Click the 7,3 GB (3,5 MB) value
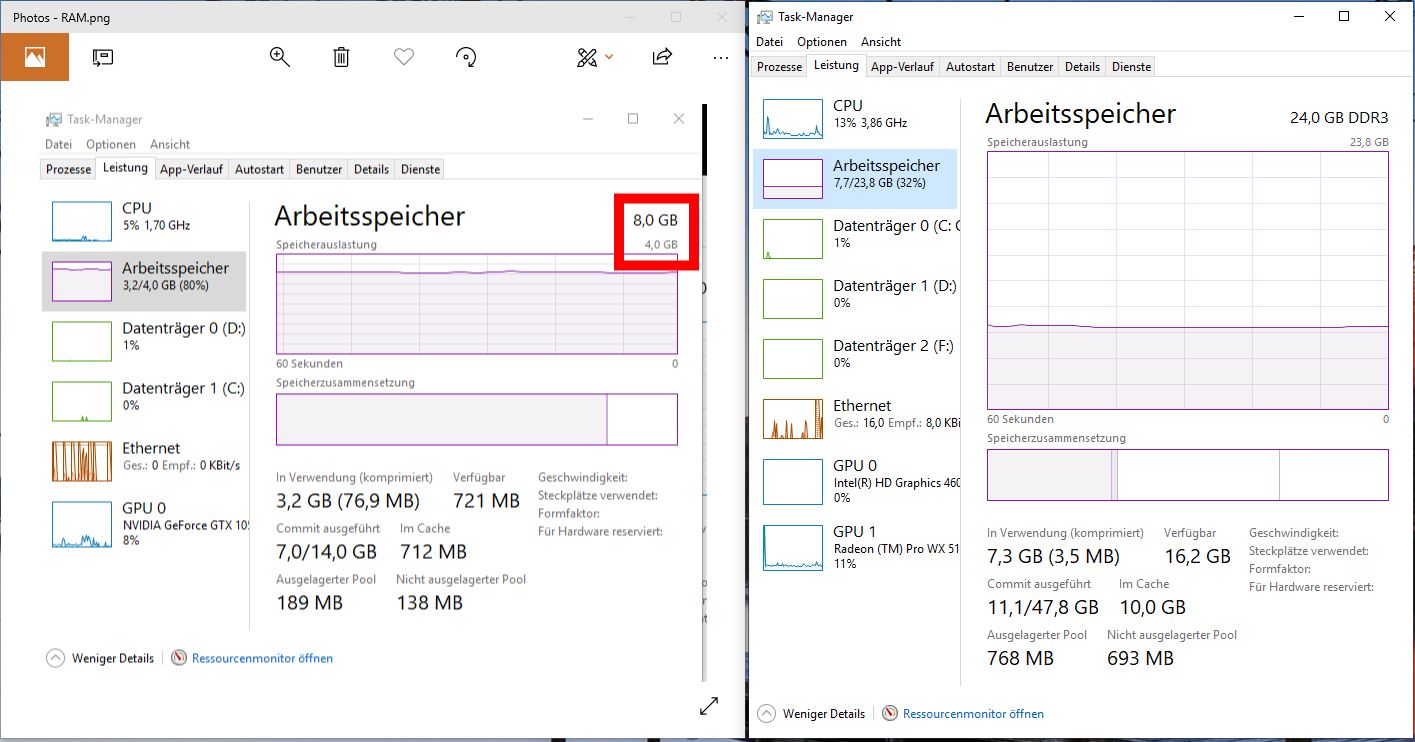1415x742 pixels. pyautogui.click(x=1053, y=556)
